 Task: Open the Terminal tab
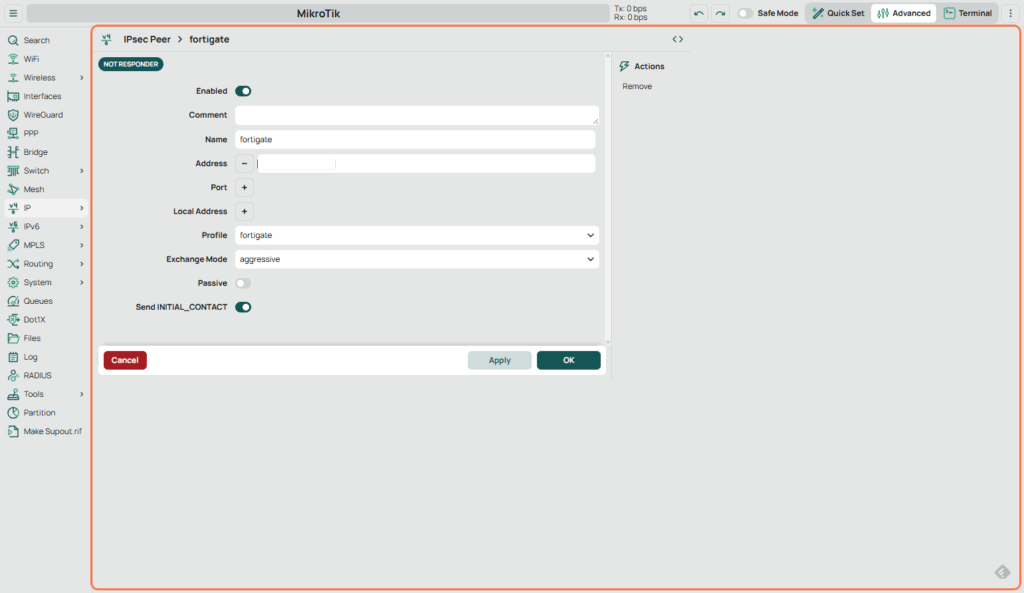pyautogui.click(x=968, y=13)
